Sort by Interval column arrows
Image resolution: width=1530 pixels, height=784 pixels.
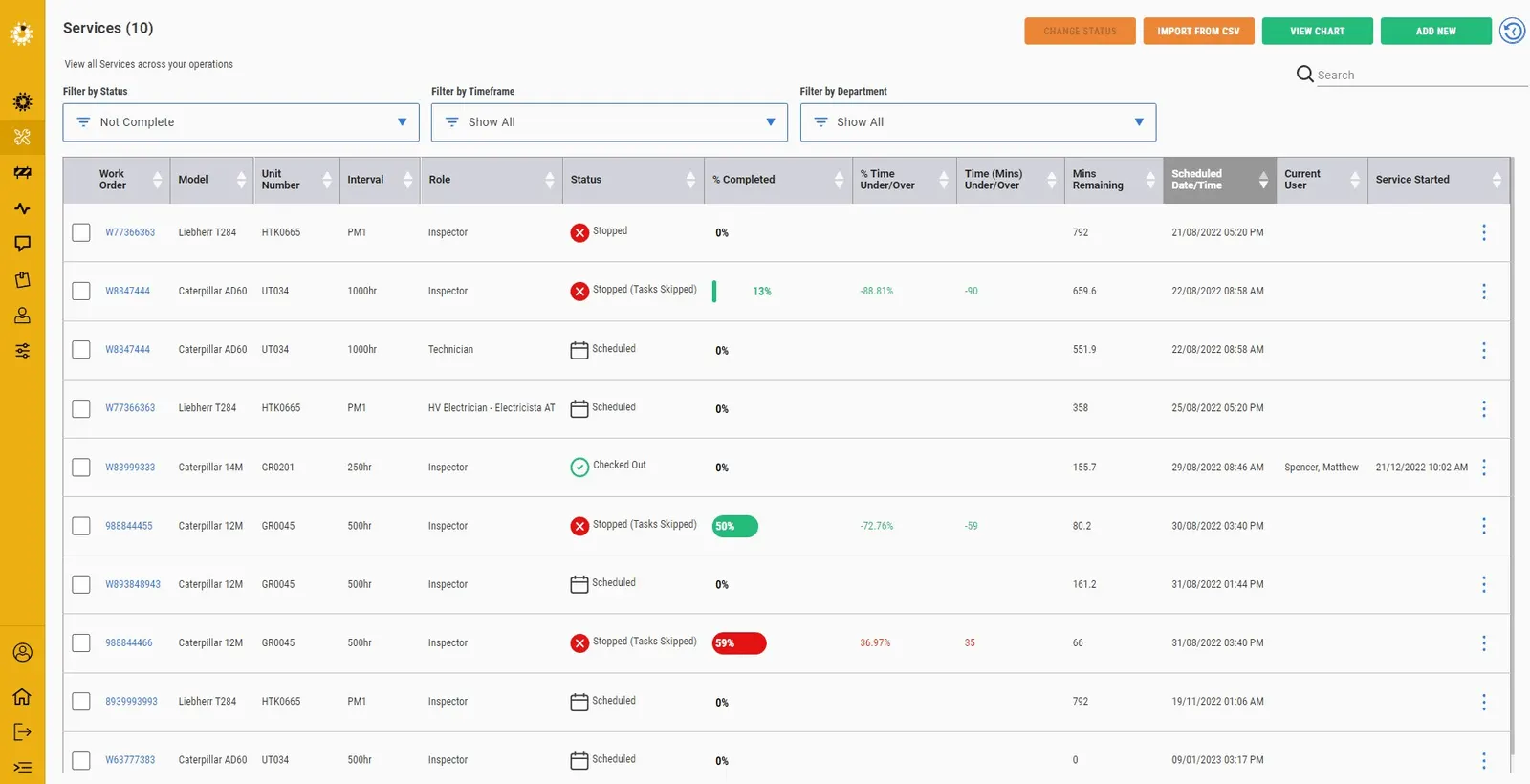point(408,180)
